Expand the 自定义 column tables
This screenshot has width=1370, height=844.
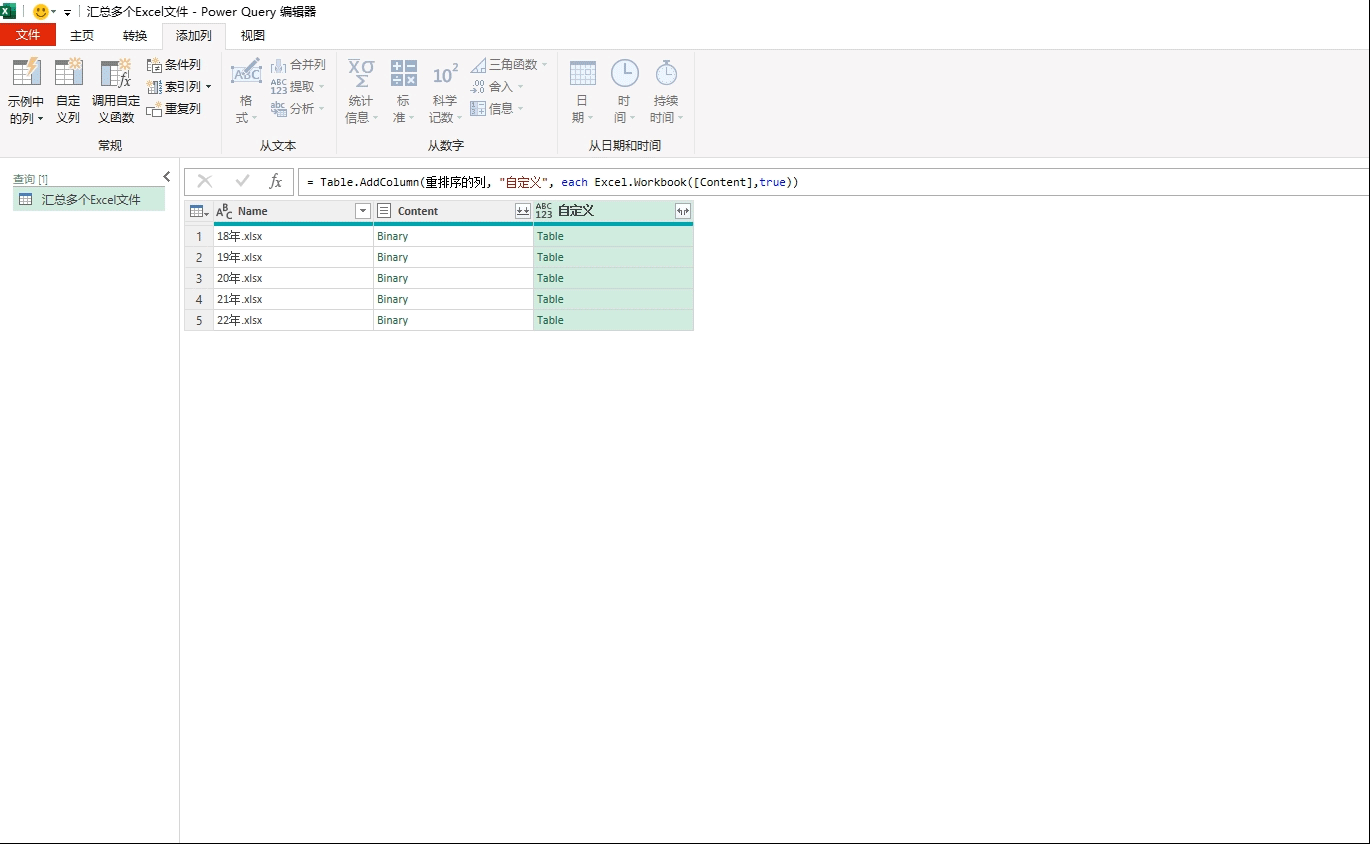(683, 211)
